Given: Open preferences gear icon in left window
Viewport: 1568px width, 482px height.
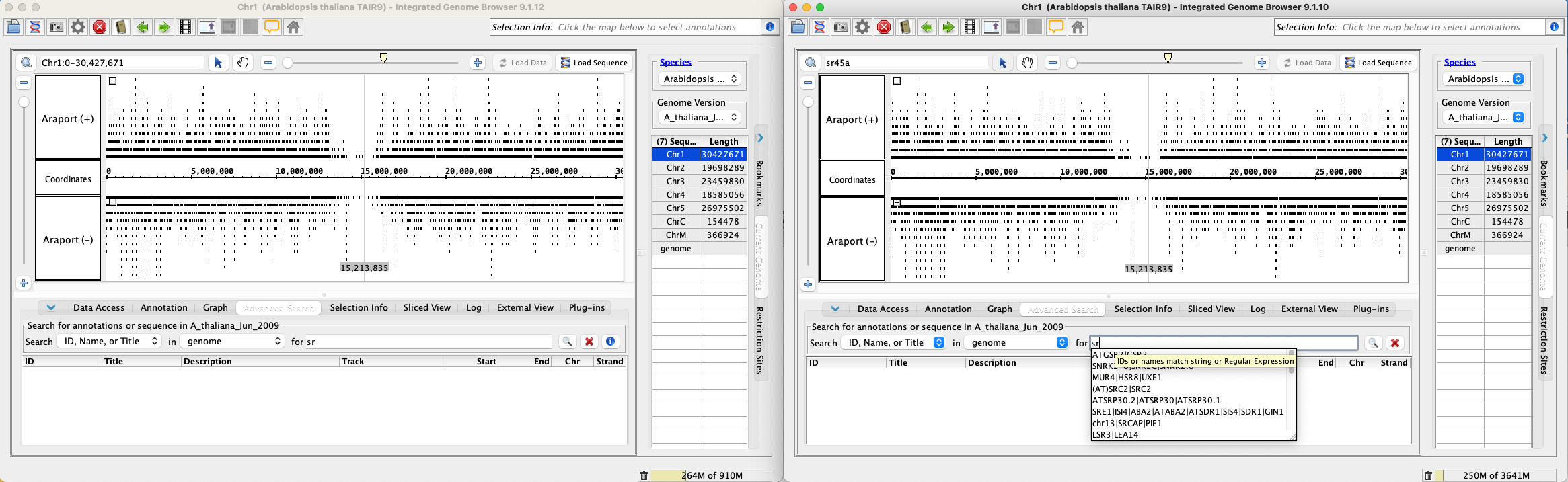Looking at the screenshot, I should 78,27.
